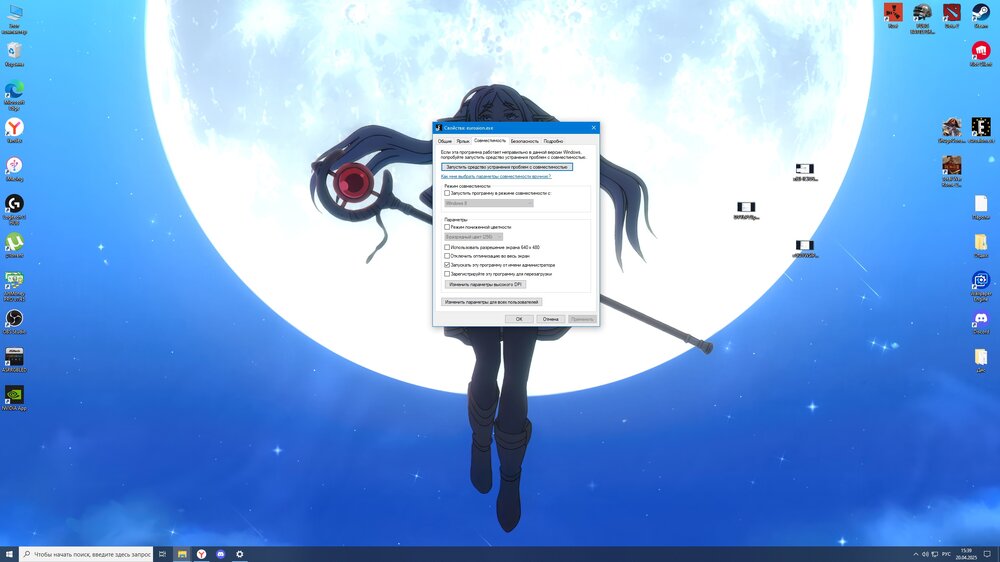The width and height of the screenshot is (1000, 562).
Task: Switch to the Безопасность tab
Action: click(x=524, y=141)
